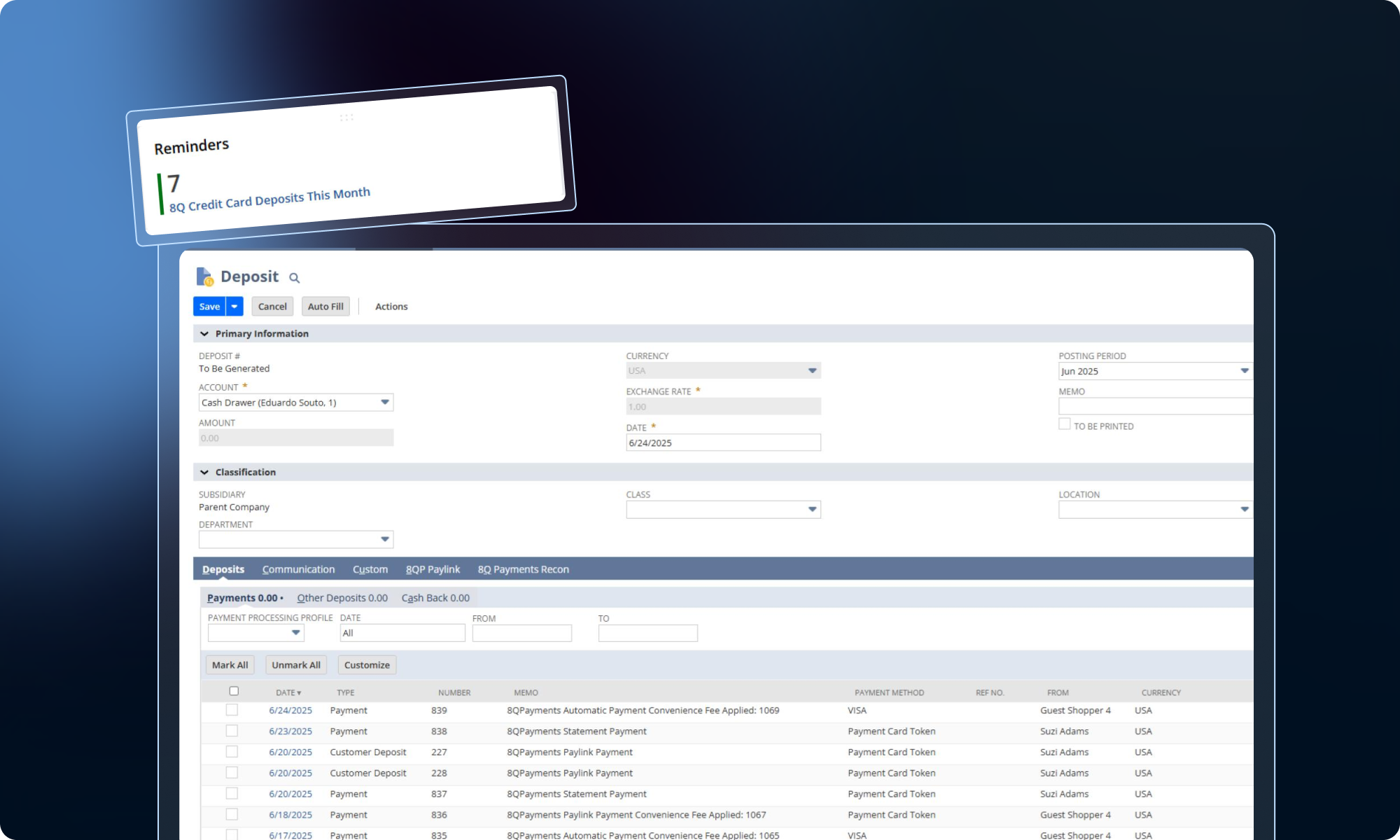
Task: Sort by the Date column header
Action: (x=288, y=692)
